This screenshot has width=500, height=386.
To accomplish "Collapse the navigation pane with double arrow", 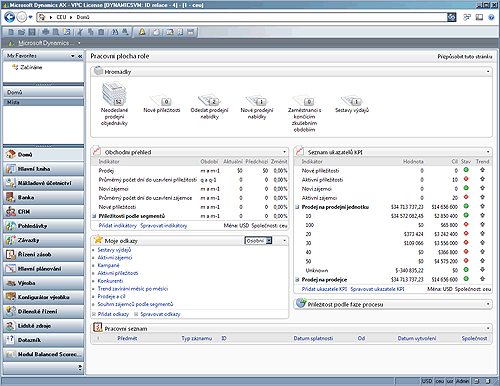I will click(80, 56).
